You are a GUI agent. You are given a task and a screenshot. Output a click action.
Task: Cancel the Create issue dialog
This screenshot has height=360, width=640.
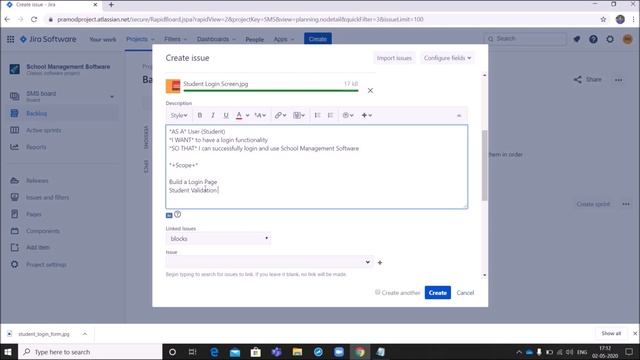(465, 293)
